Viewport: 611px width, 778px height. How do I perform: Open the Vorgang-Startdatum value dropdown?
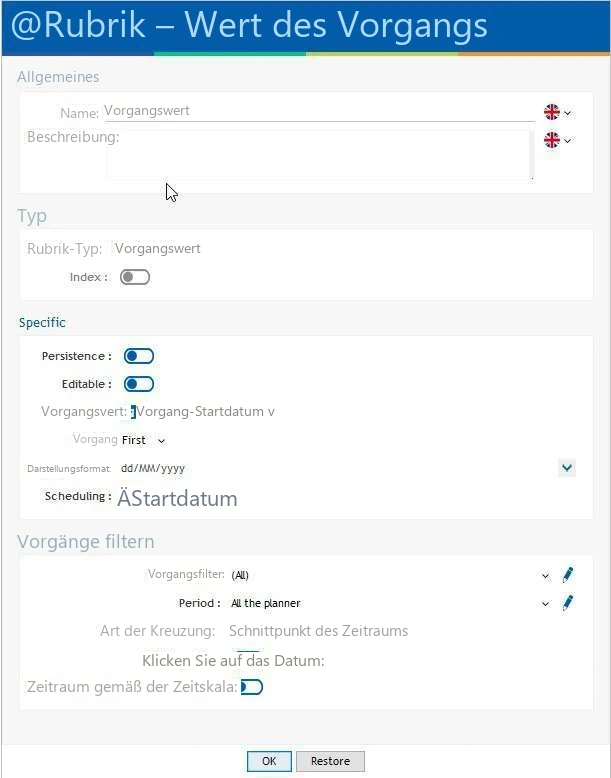tap(271, 412)
